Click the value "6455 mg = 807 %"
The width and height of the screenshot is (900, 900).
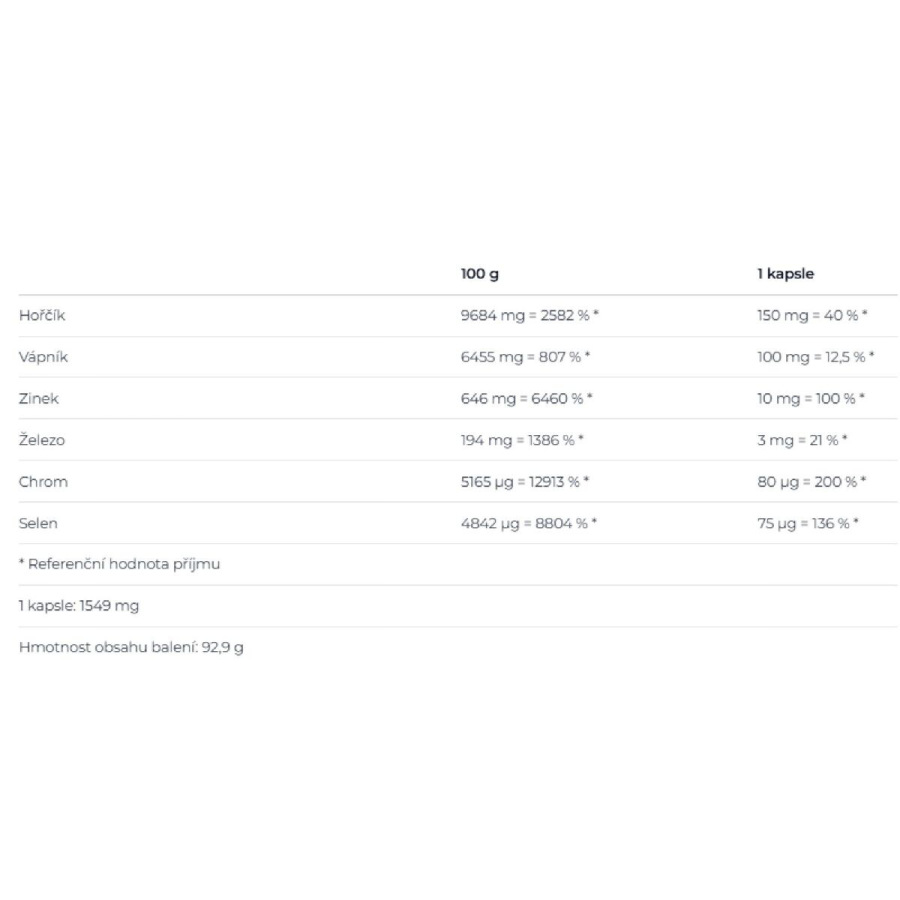(525, 357)
